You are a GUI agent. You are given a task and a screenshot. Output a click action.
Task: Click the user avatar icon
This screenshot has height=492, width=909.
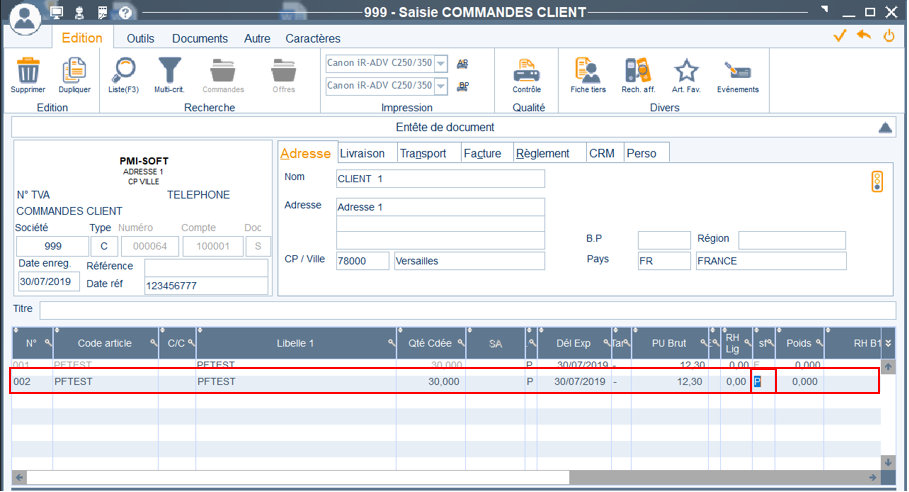coord(24,17)
